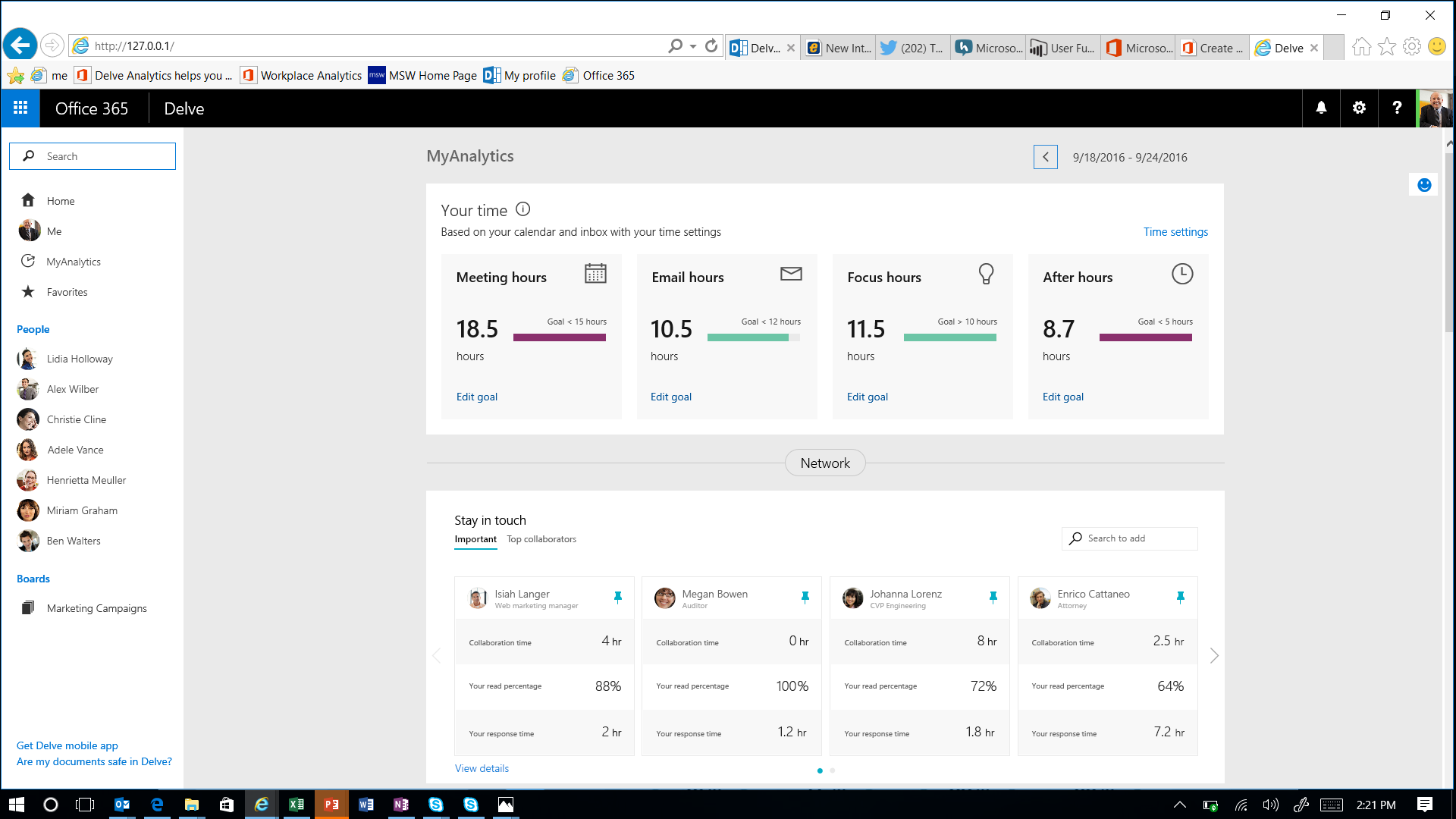
Task: Toggle the pin on Megan Bowen's card
Action: click(805, 598)
